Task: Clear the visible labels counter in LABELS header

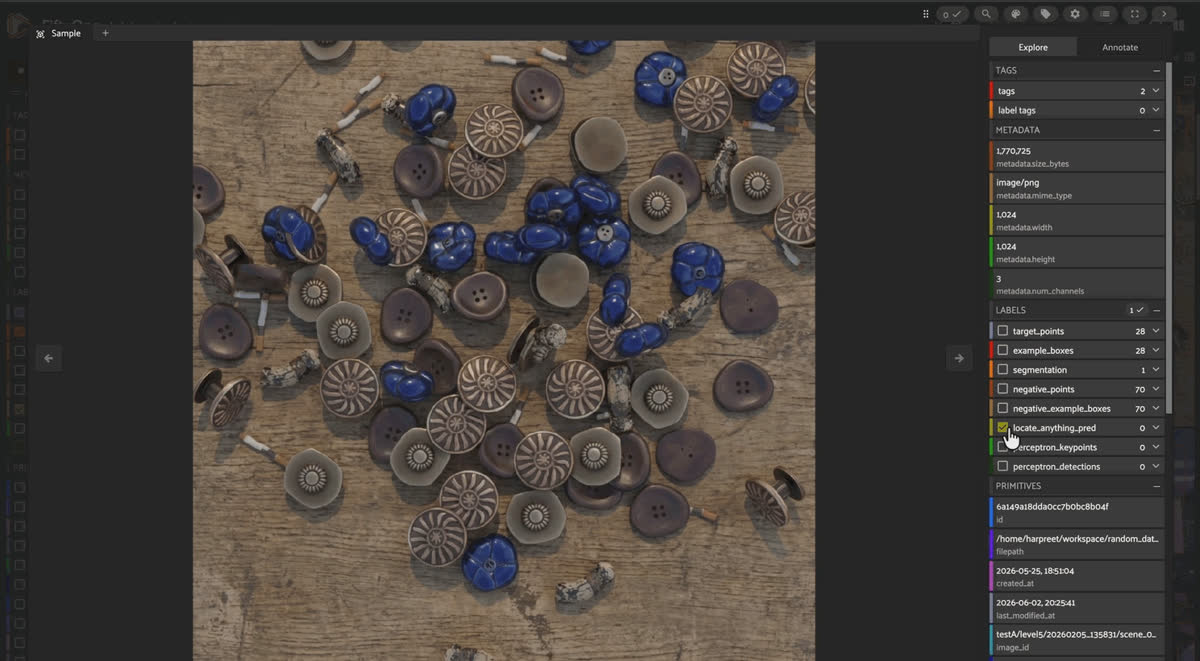Action: click(1135, 310)
